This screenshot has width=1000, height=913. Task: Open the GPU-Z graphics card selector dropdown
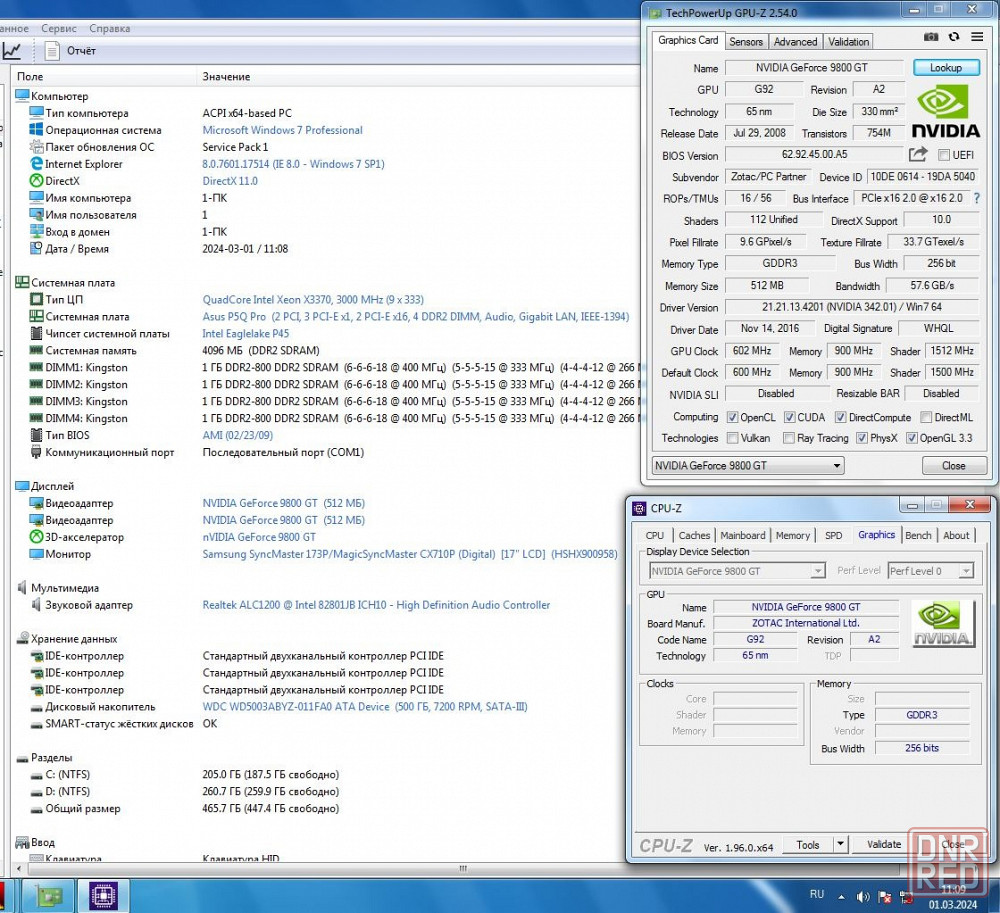pyautogui.click(x=748, y=465)
